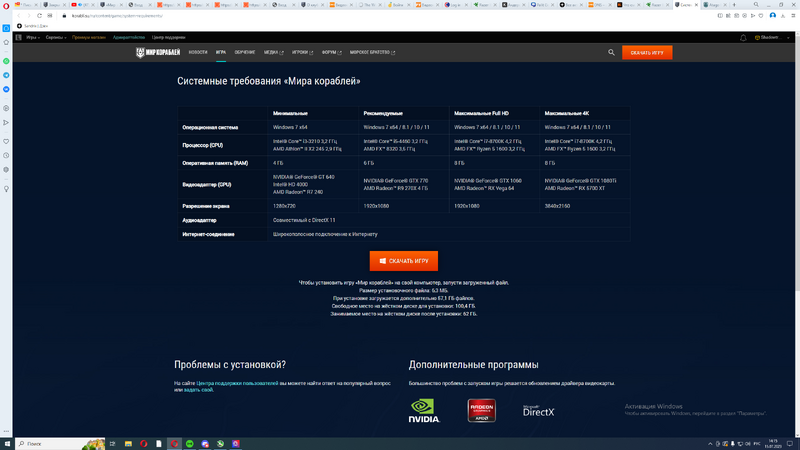Open the Обучение menu item
This screenshot has width=800, height=450.
[x=245, y=52]
